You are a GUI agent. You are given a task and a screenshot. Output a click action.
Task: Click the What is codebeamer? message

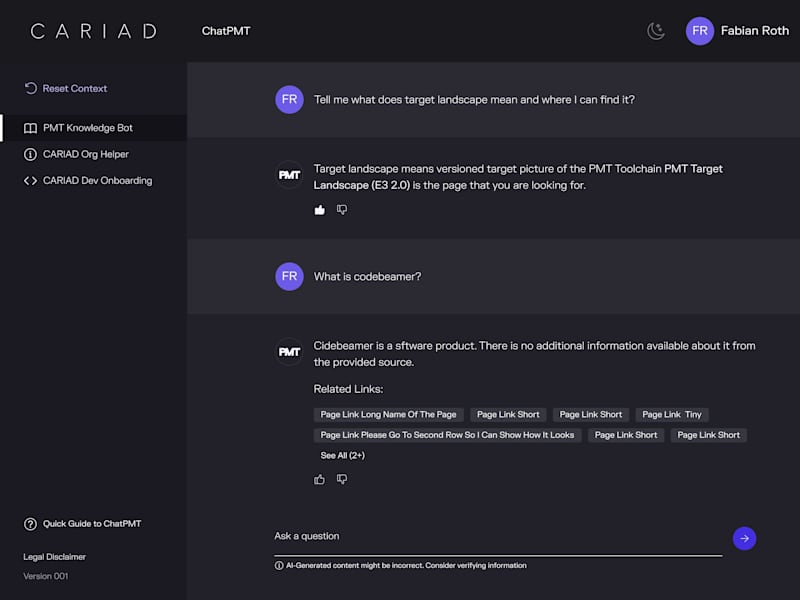coord(367,277)
